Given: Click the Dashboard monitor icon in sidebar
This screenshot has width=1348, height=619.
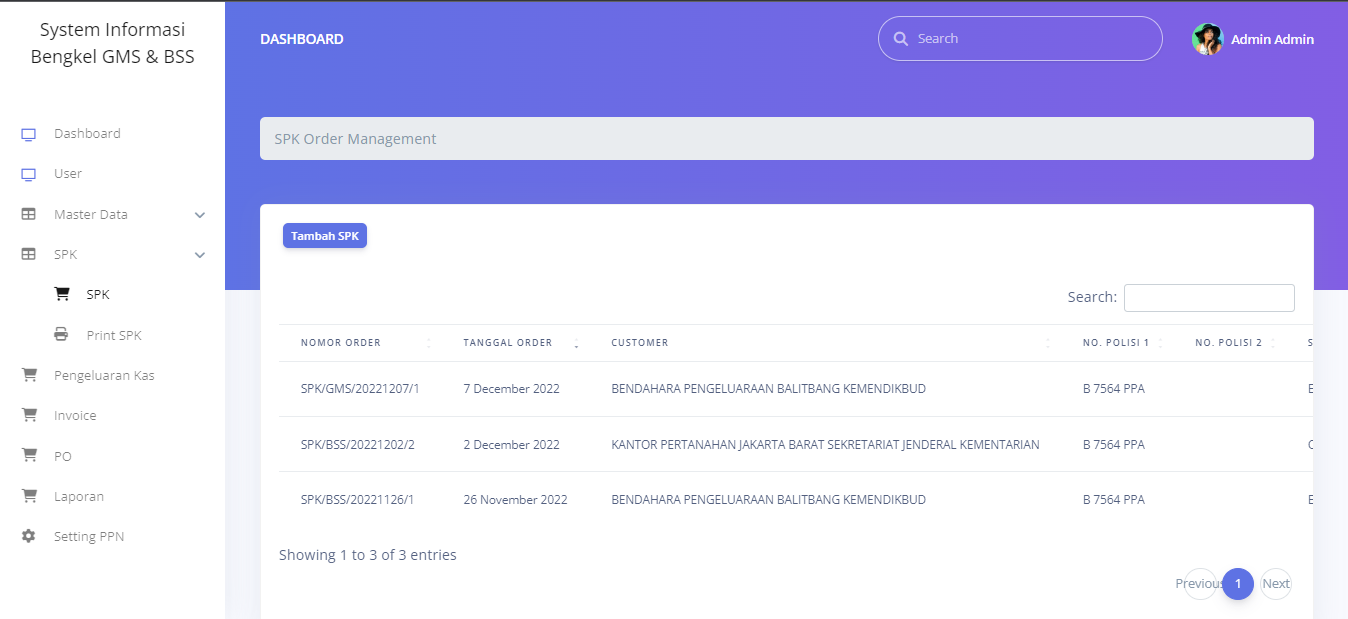Looking at the screenshot, I should (29, 134).
